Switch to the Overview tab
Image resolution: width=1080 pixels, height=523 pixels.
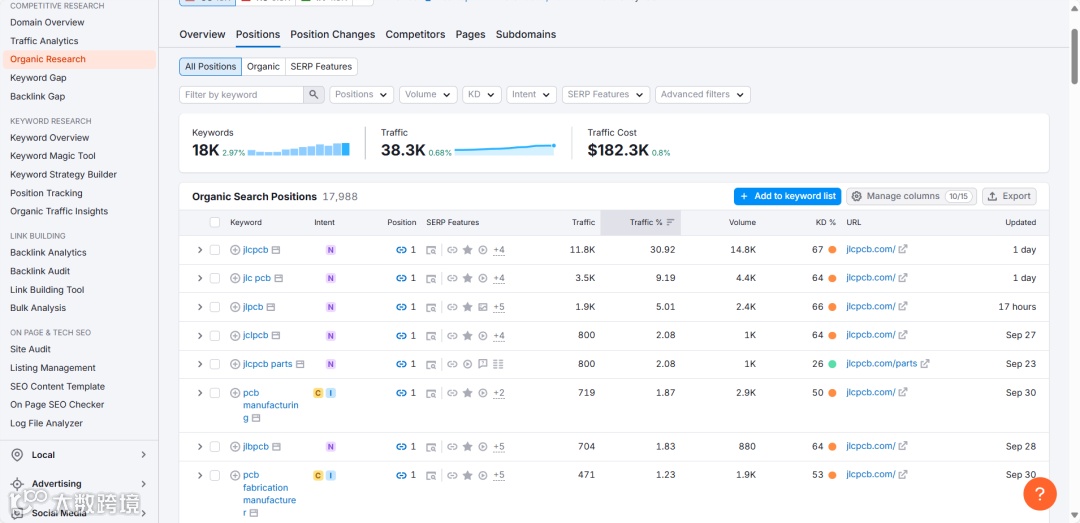click(x=202, y=34)
